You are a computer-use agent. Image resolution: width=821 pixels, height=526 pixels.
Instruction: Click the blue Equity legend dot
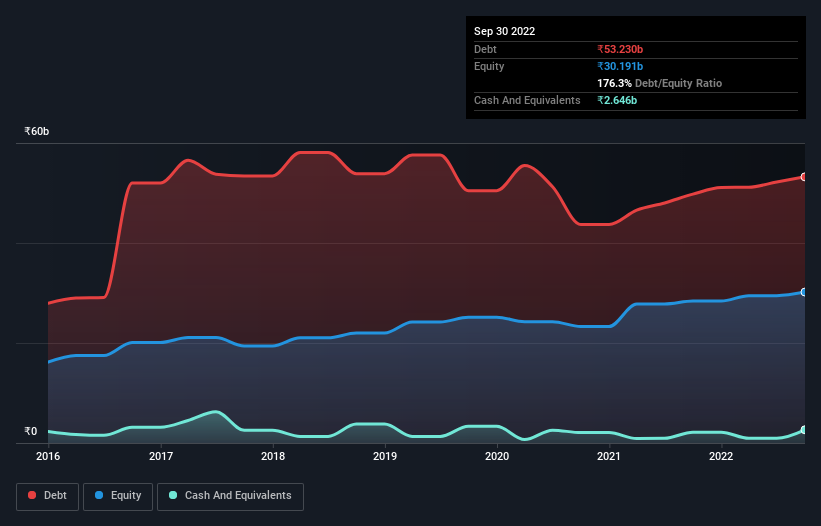coord(99,495)
